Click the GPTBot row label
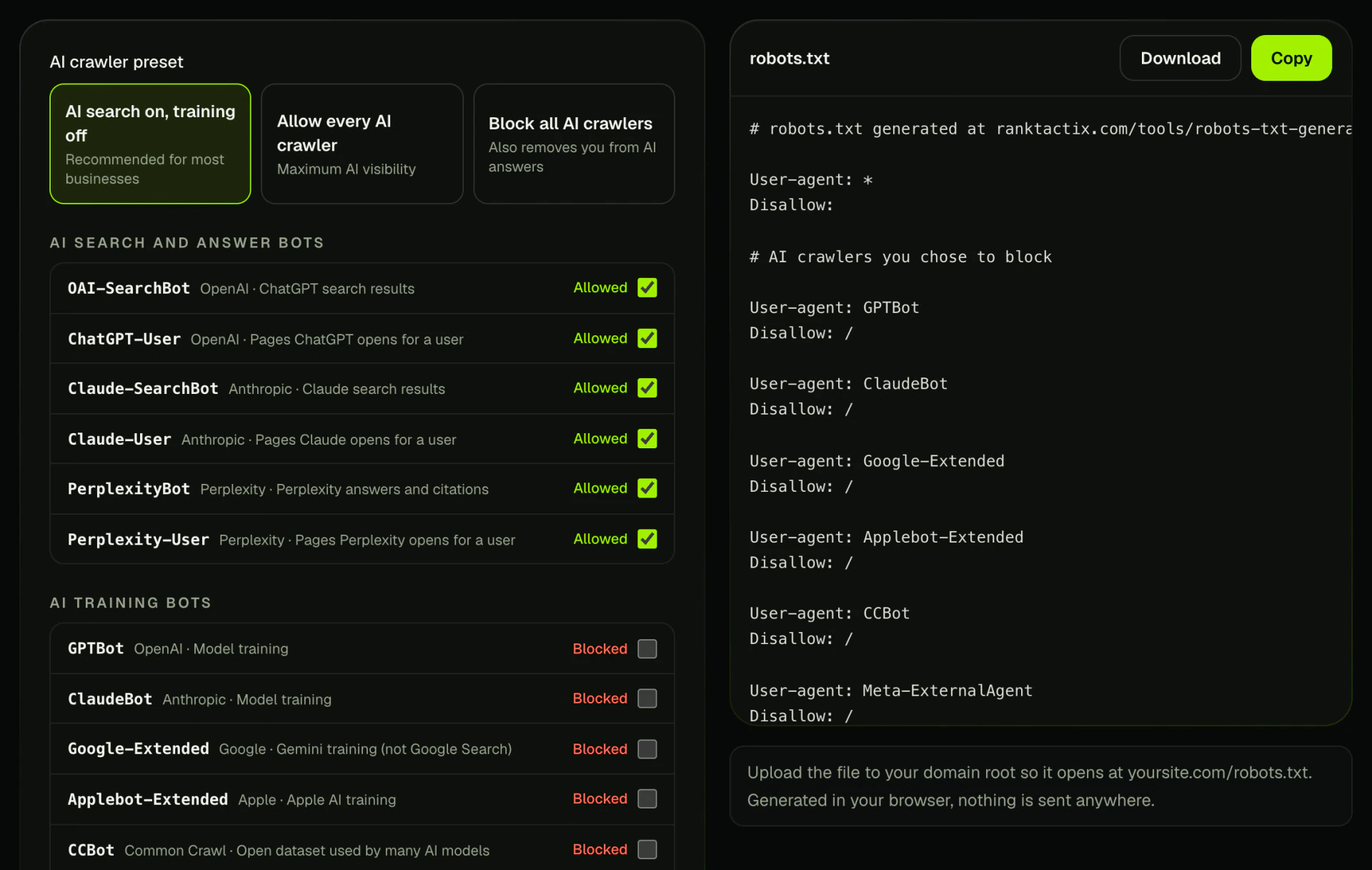This screenshot has width=1372, height=870. 96,648
